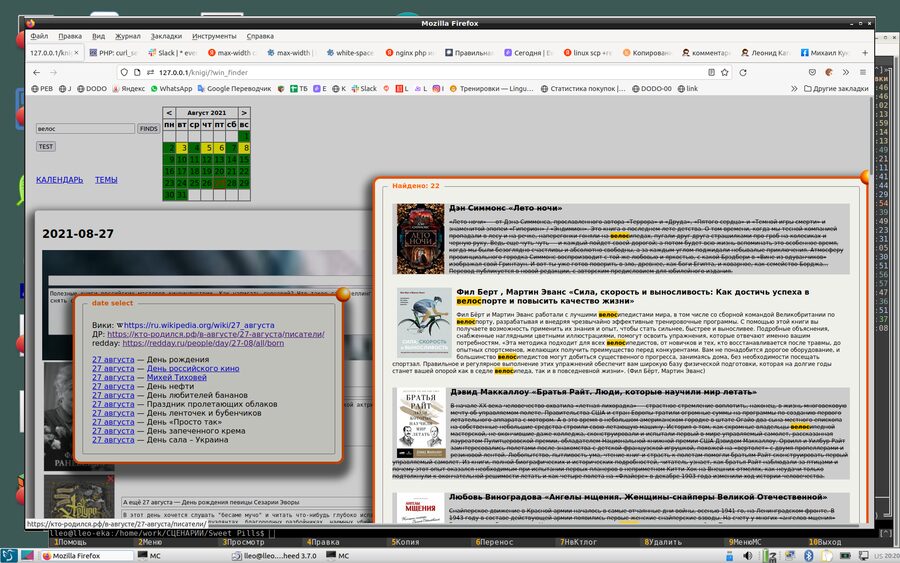Viewport: 900px width, 563px height.
Task: Open the КАЛЕНДАРЬ link
Action: (x=60, y=180)
